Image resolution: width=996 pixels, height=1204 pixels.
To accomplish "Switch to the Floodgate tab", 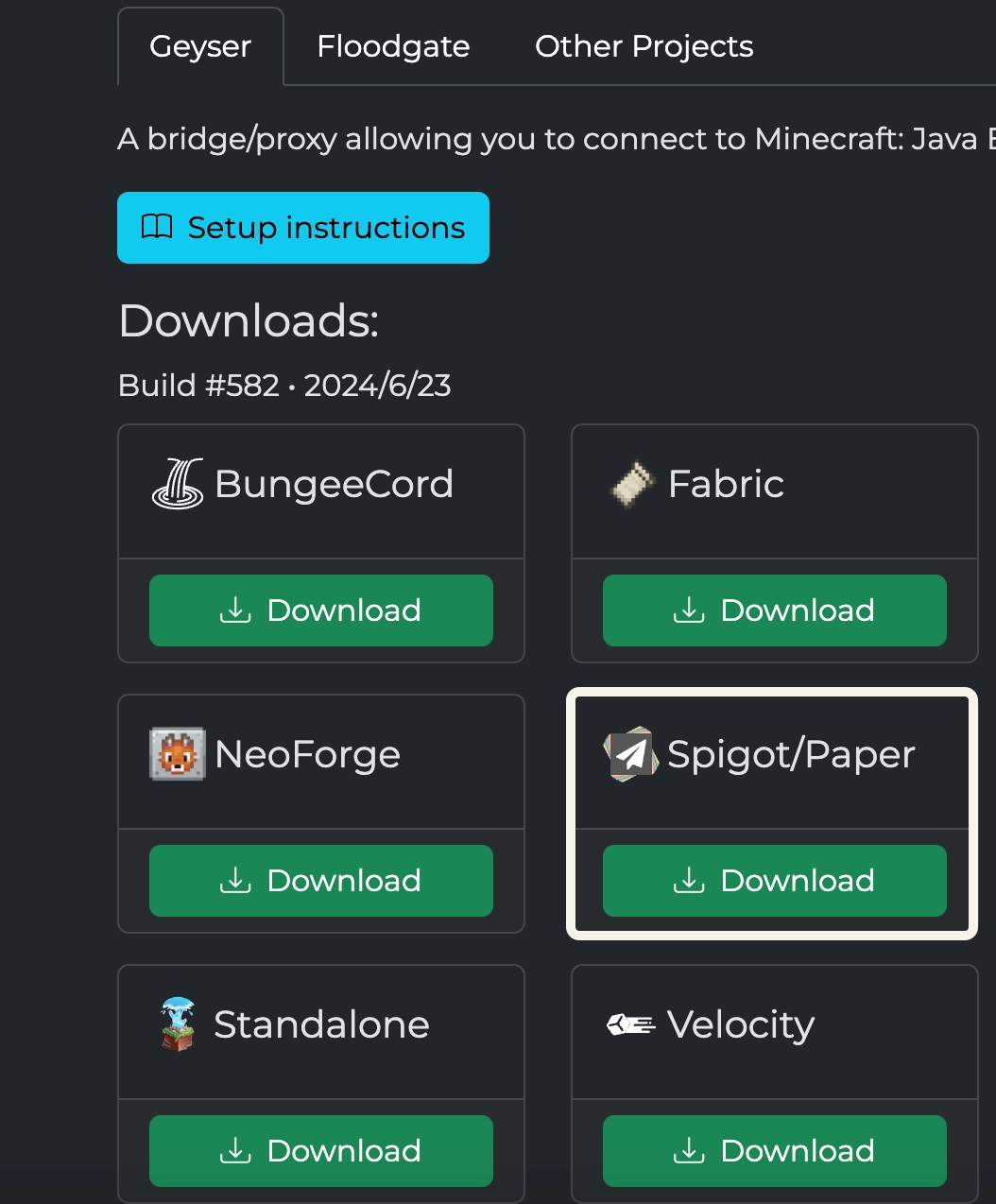I will pos(393,46).
